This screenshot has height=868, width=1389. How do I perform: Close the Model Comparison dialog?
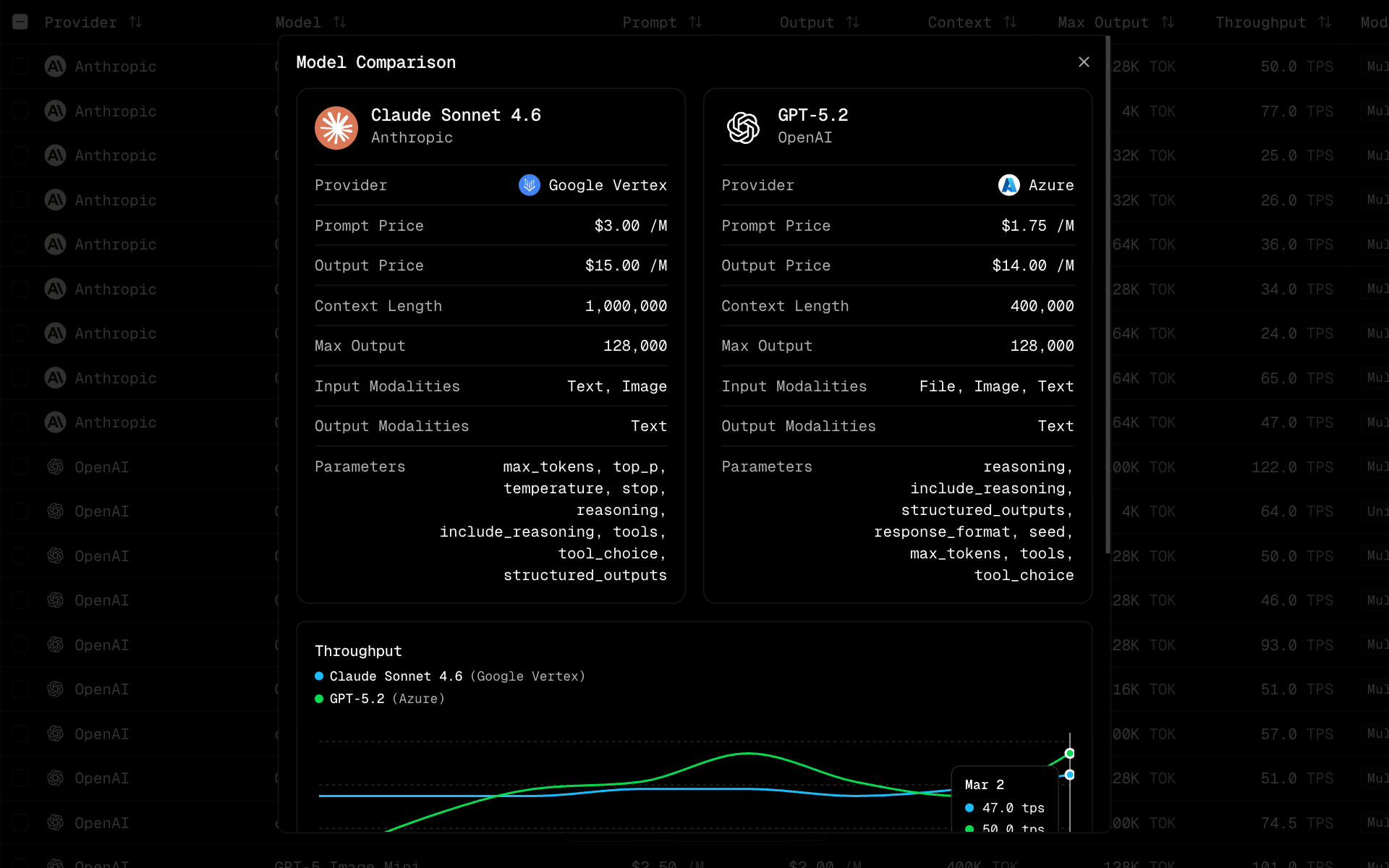click(1083, 61)
